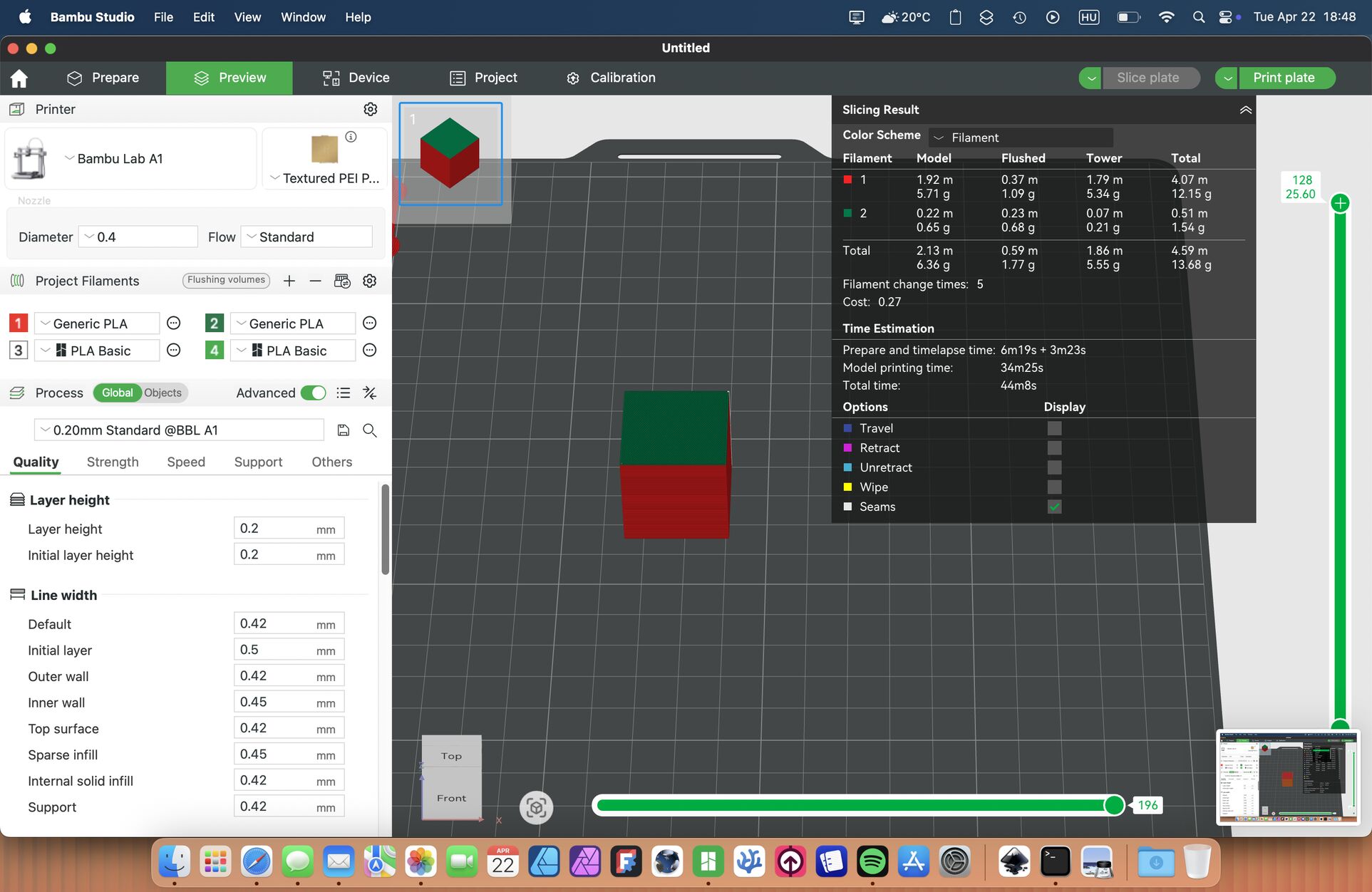Edit filament 2 preset options
The width and height of the screenshot is (1372, 892).
pos(369,323)
